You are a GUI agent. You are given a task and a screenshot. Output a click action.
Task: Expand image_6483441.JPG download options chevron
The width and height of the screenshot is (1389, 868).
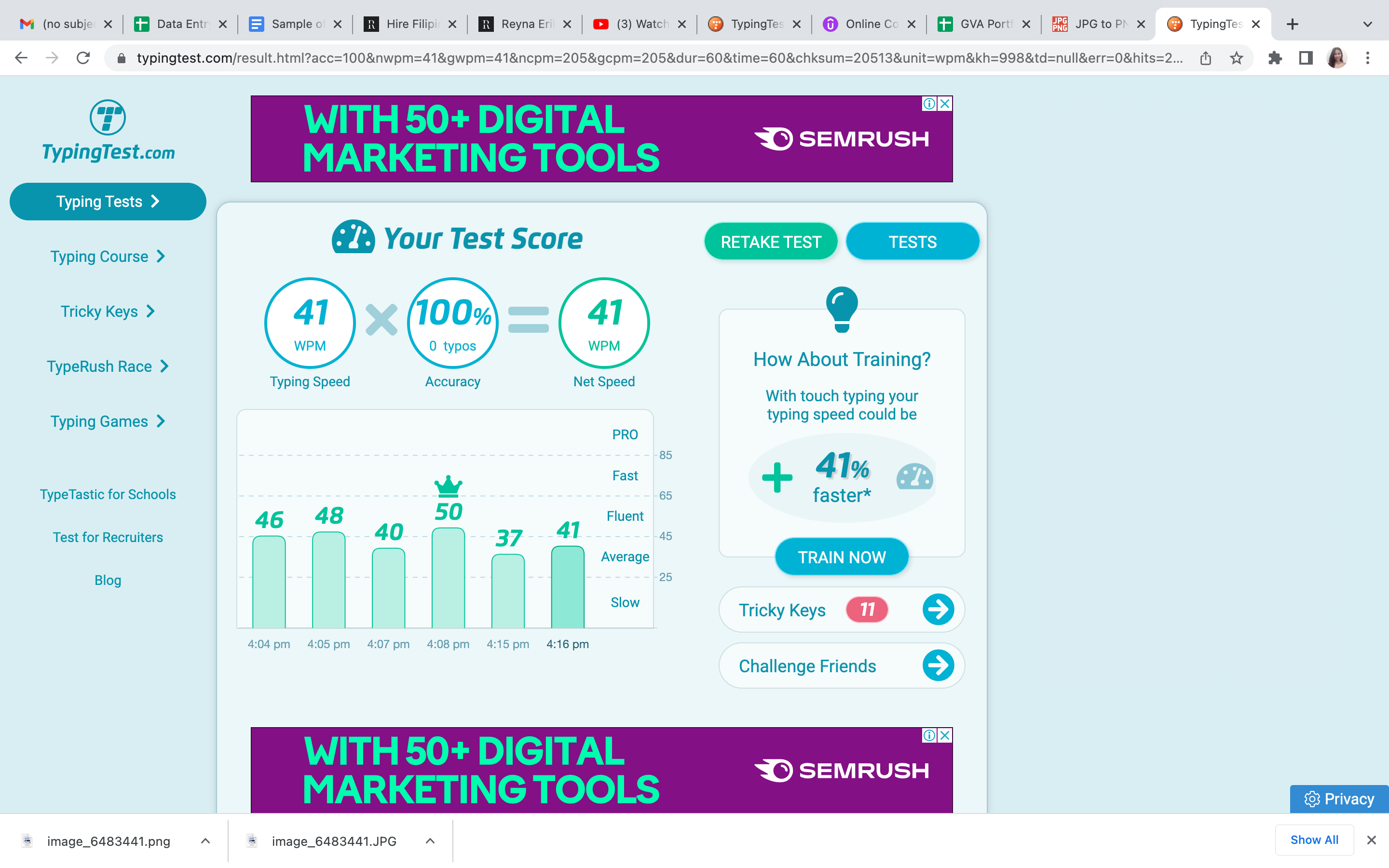[x=430, y=841]
